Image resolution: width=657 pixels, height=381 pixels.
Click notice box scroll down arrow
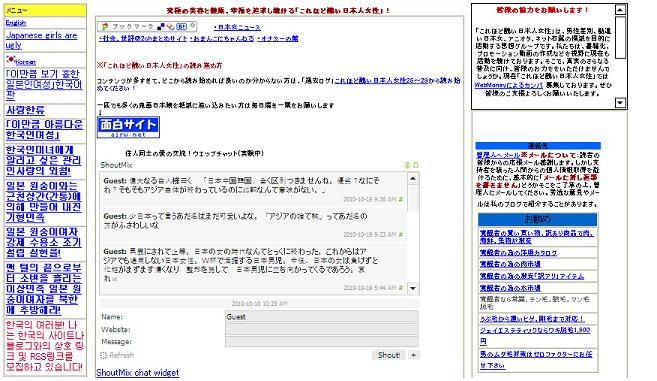620,103
